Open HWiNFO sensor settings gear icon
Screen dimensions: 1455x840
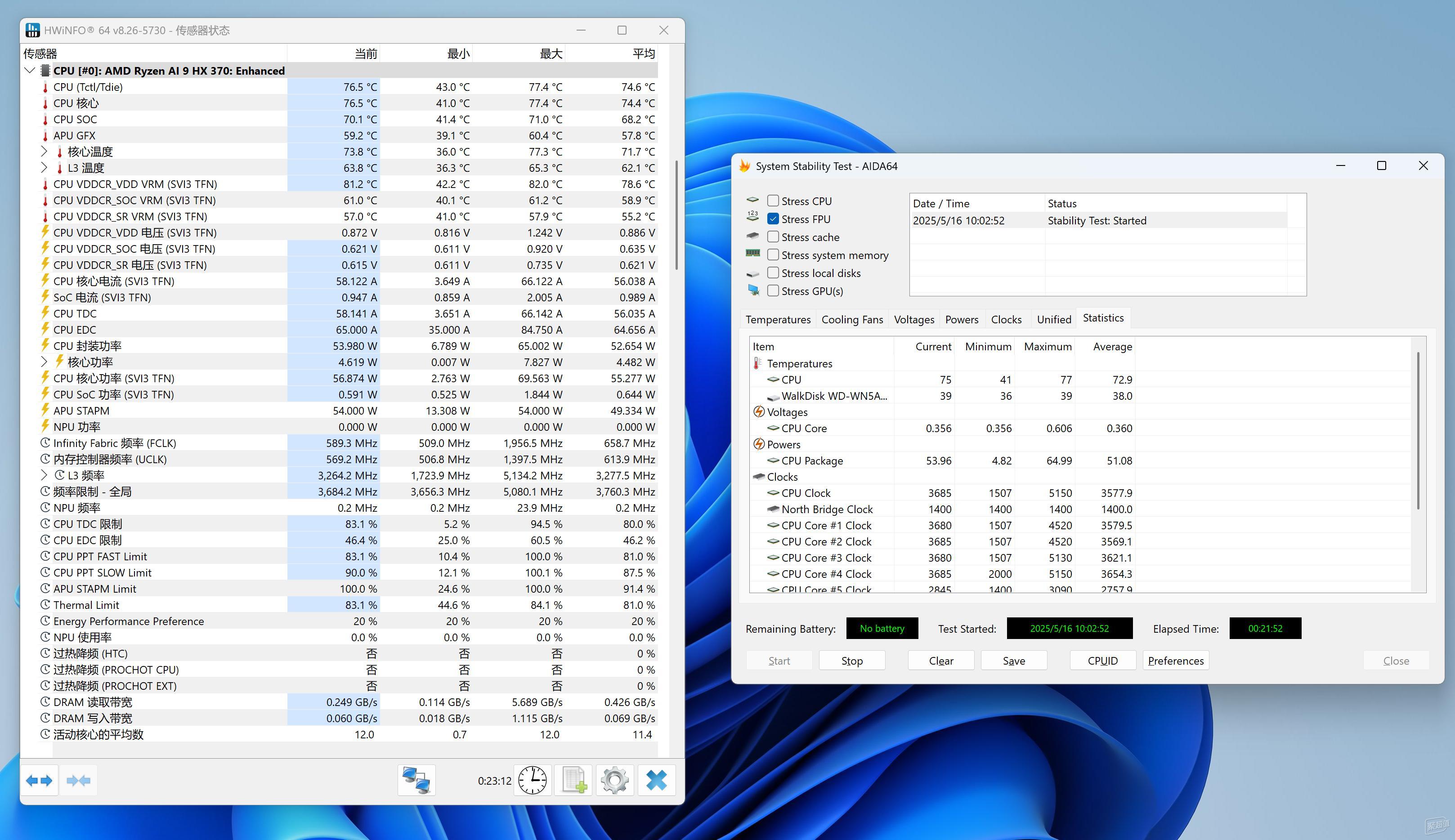615,781
